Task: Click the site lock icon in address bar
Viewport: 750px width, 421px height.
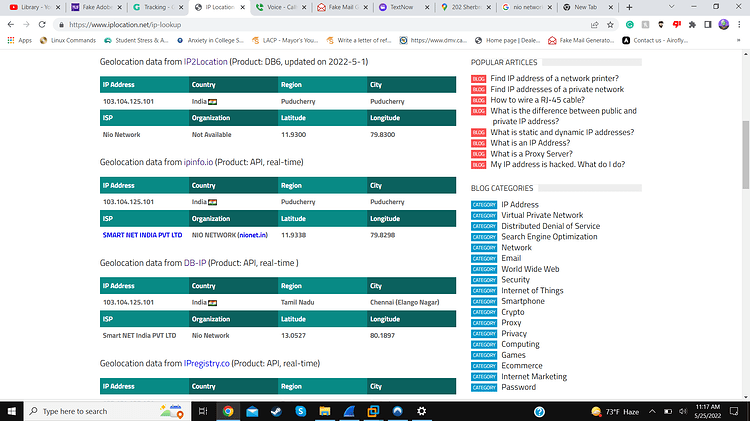Action: tap(61, 25)
